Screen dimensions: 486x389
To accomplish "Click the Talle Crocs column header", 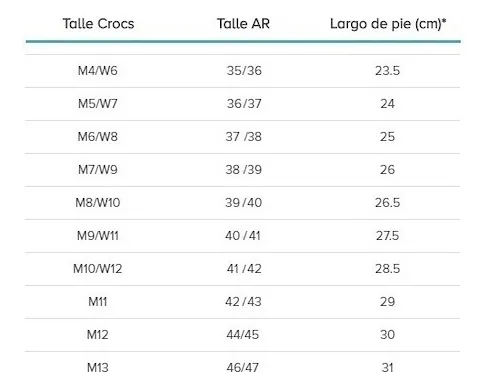I will [98, 24].
